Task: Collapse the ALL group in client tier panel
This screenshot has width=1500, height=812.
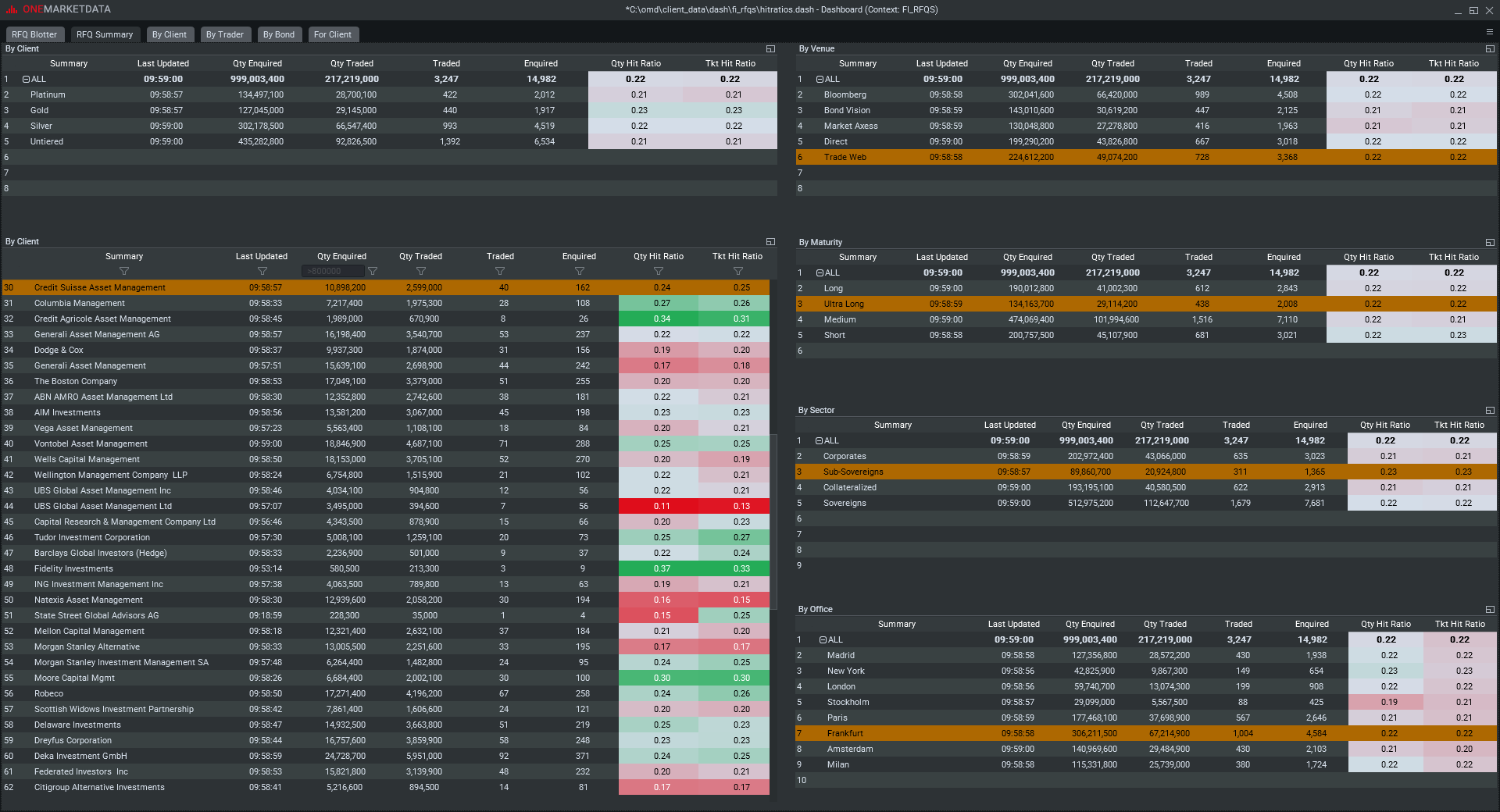Action: coord(26,79)
